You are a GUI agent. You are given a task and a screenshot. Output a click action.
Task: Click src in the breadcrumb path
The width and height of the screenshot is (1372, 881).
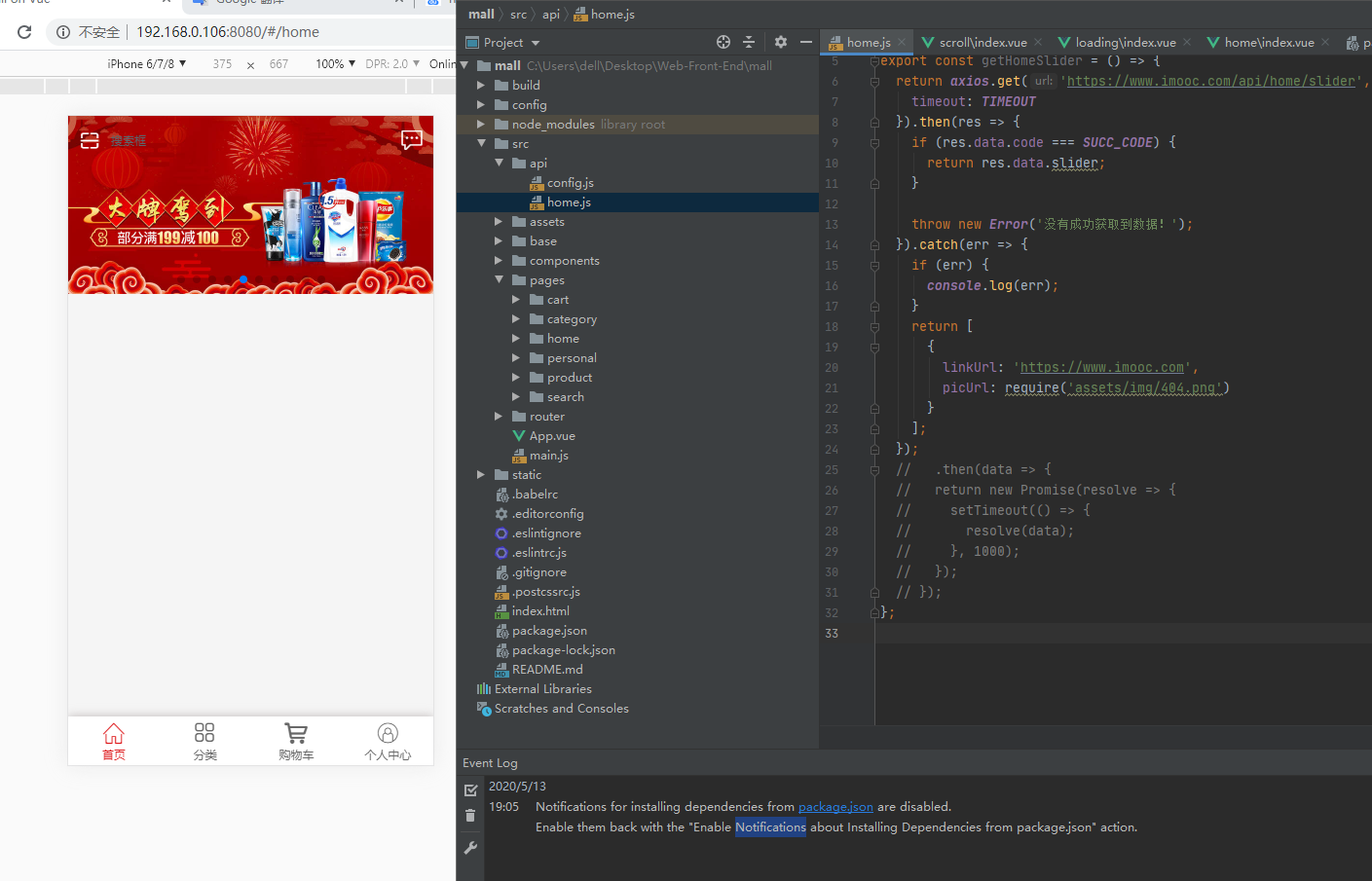click(518, 14)
